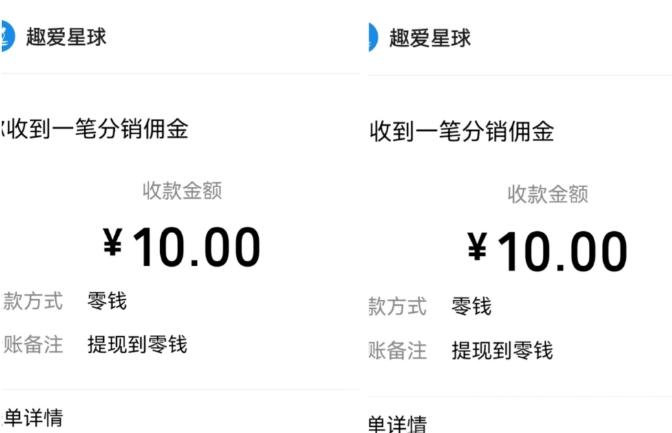
Task: Click the ¥10.00 amount in left receipt
Action: (181, 247)
